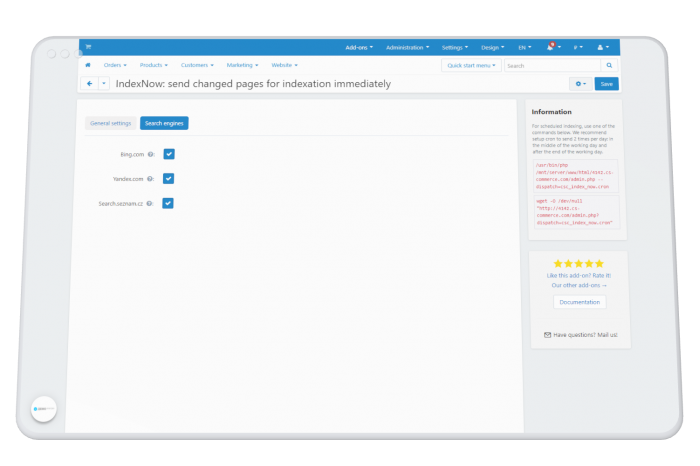The height and width of the screenshot is (466, 700).
Task: Open the storefront cart icon
Action: [88, 47]
